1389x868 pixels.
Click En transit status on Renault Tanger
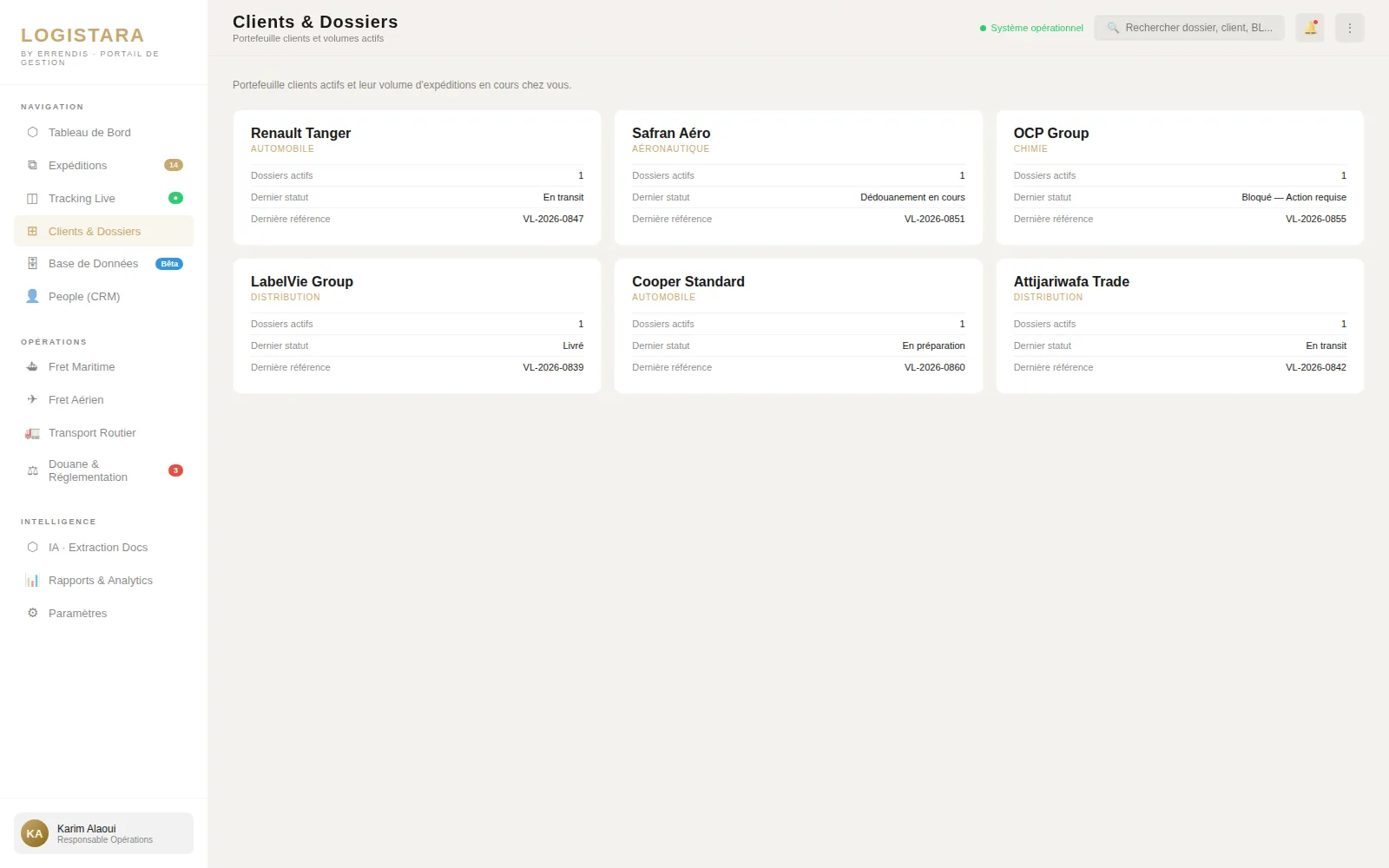563,198
